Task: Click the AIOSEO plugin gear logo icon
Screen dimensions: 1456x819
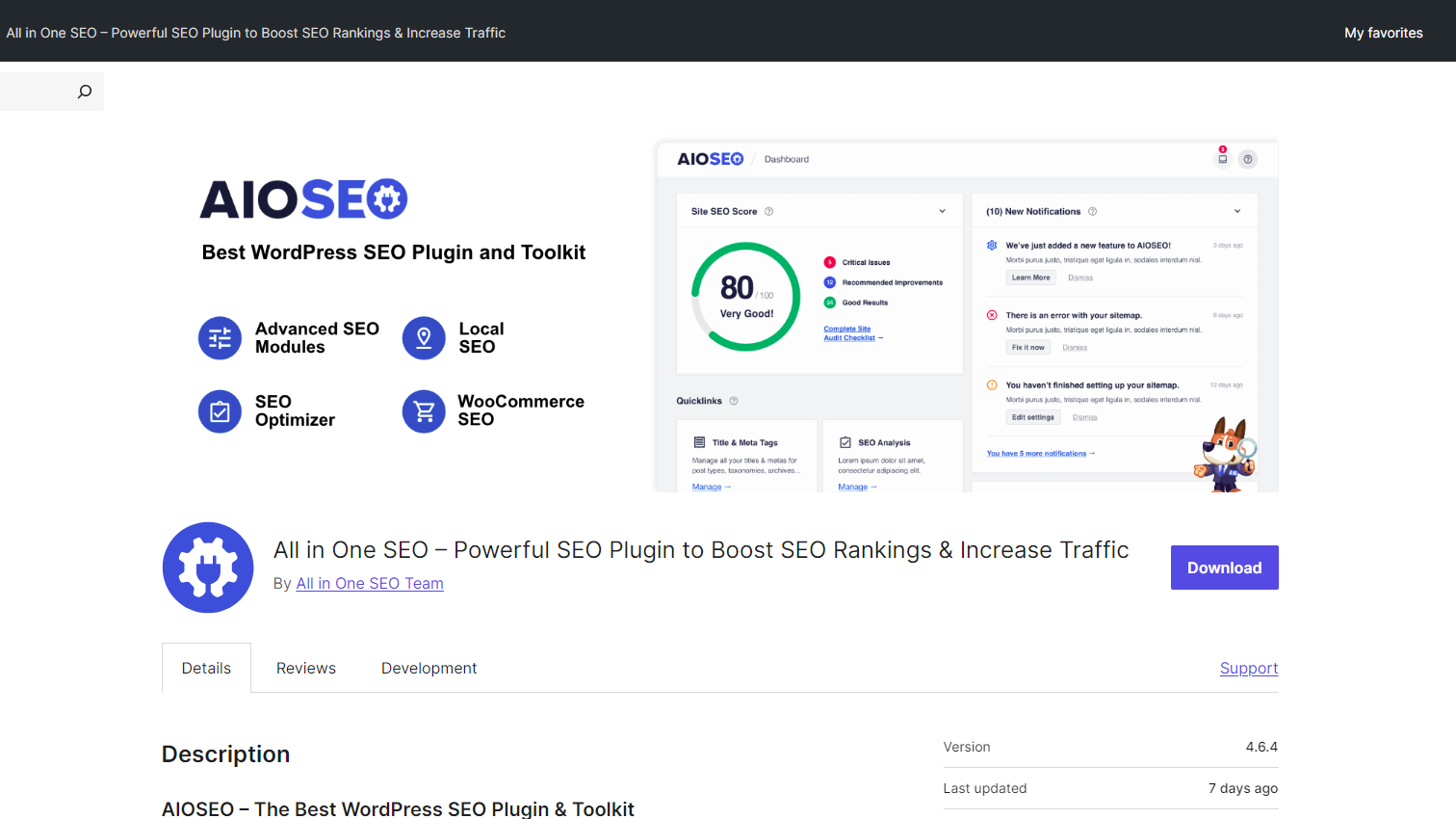Action: [208, 568]
